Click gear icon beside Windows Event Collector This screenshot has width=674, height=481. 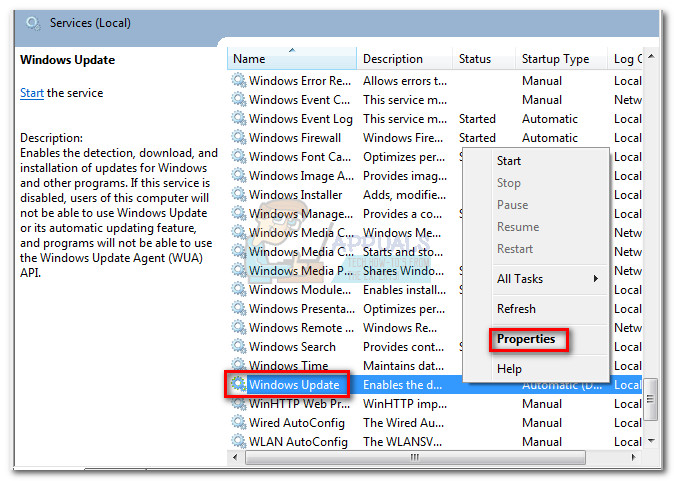point(239,99)
